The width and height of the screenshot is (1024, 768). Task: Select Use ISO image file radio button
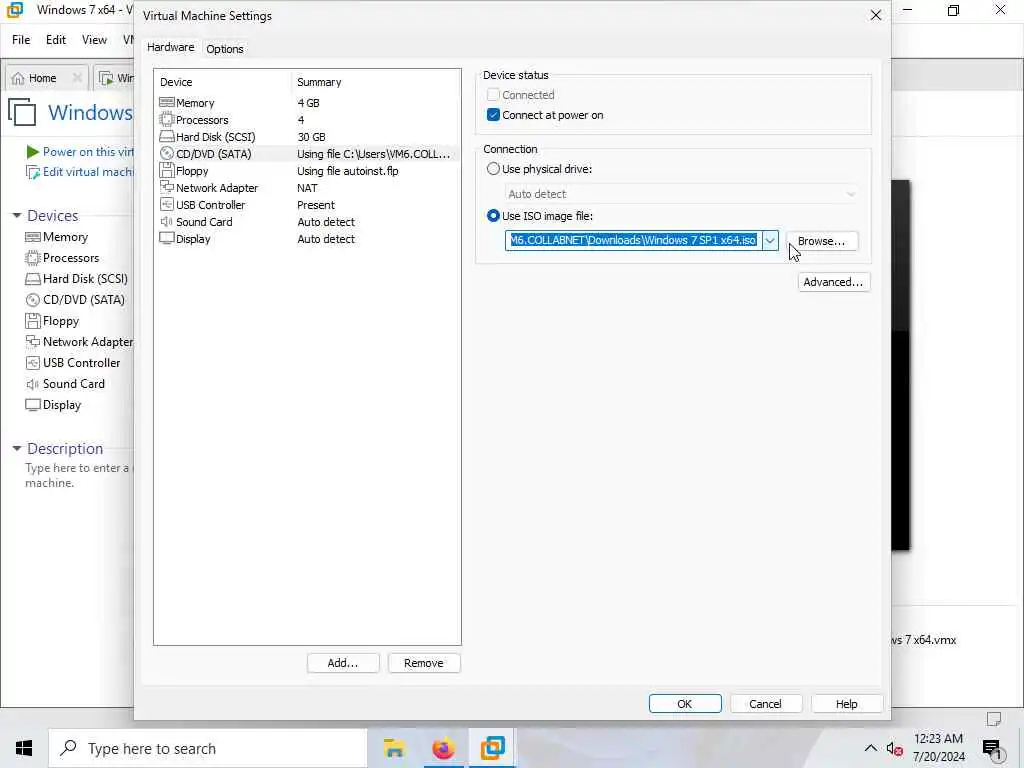click(x=493, y=216)
